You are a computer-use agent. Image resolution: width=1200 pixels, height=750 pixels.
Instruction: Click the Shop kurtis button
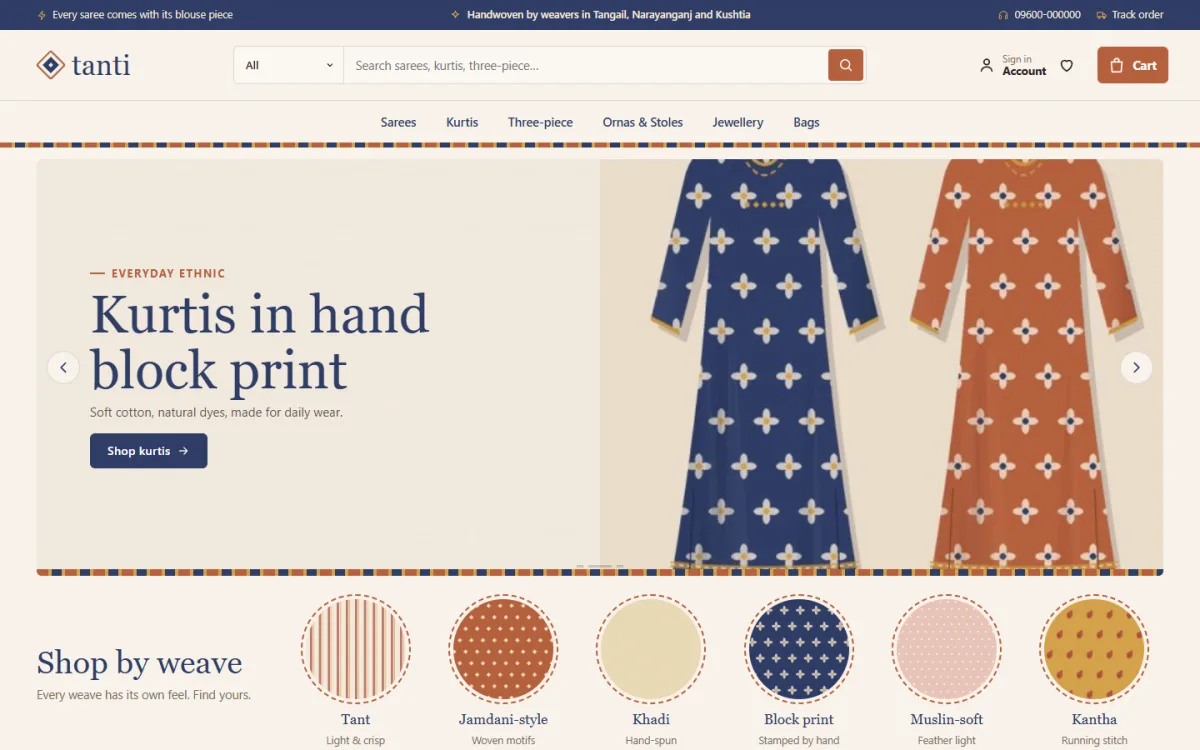148,451
